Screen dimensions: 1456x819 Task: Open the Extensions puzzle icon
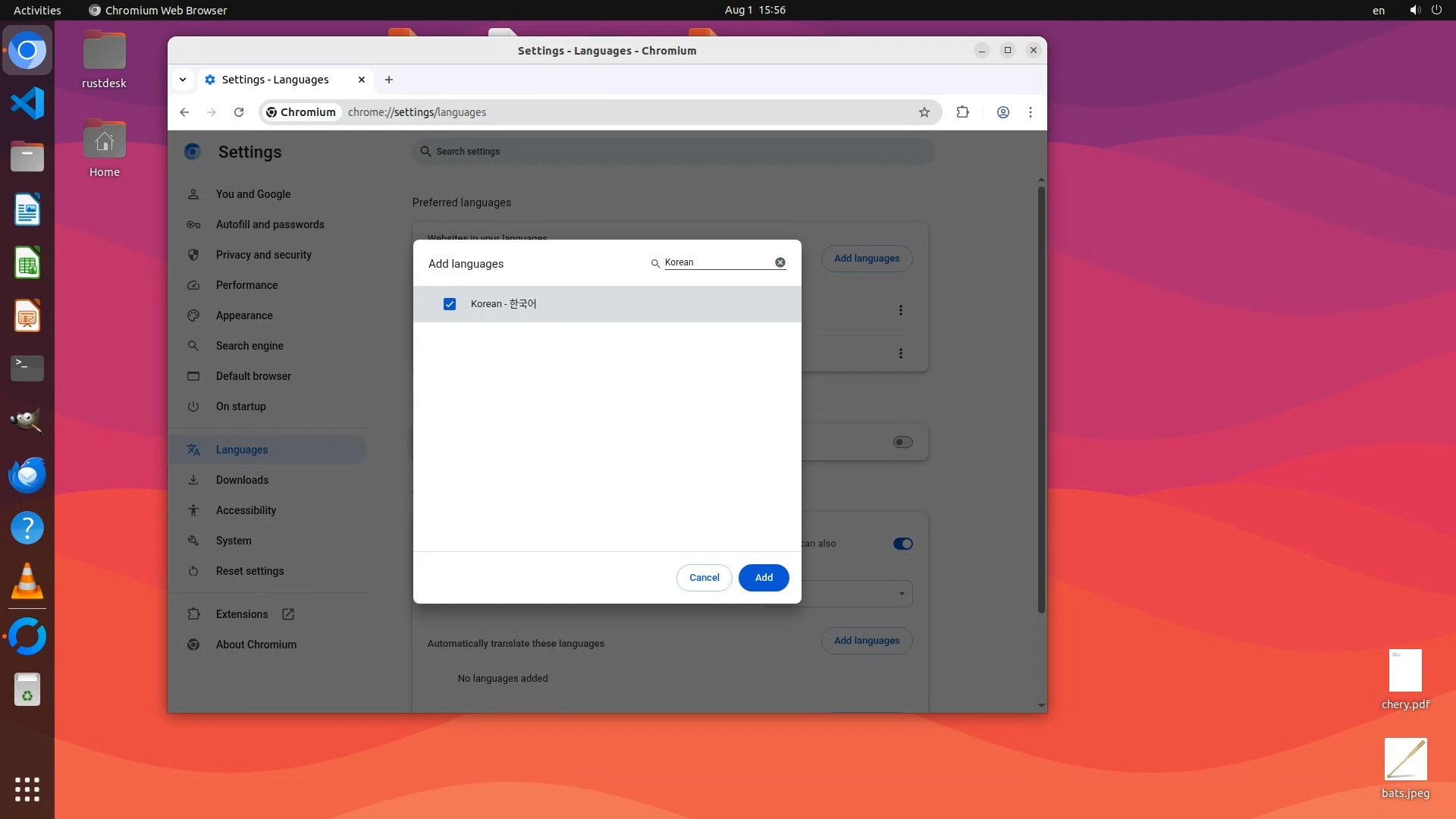click(962, 112)
